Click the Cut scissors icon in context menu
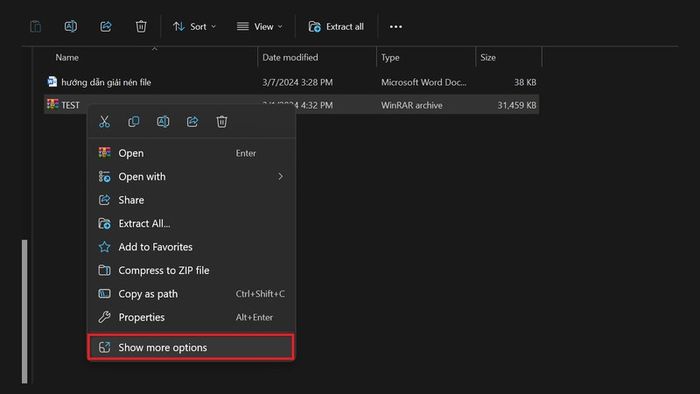 click(104, 121)
